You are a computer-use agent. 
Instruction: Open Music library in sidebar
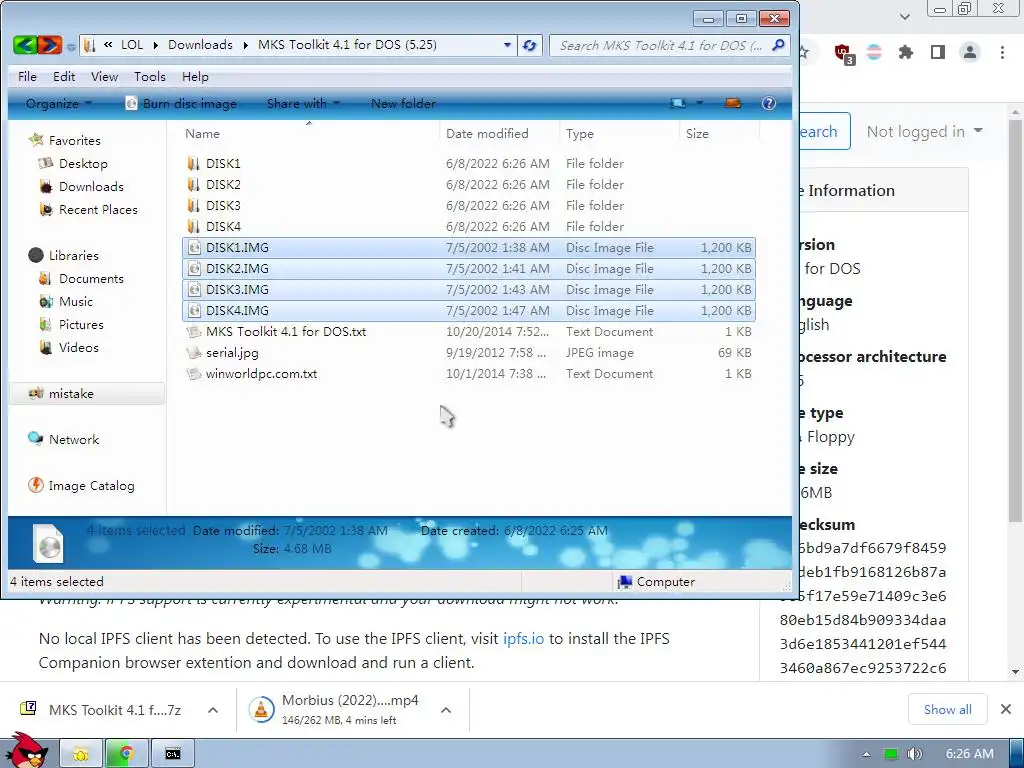(76, 302)
